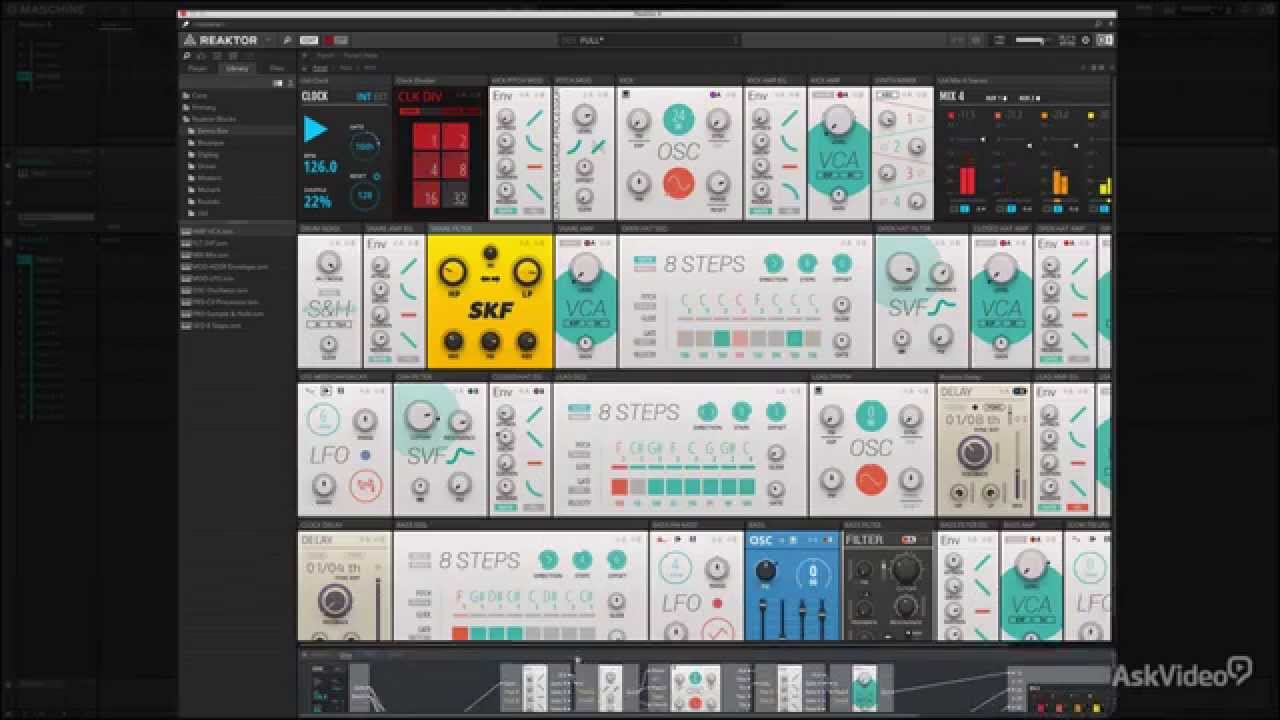Click the Drum Noise S&H knob

[x=328, y=264]
